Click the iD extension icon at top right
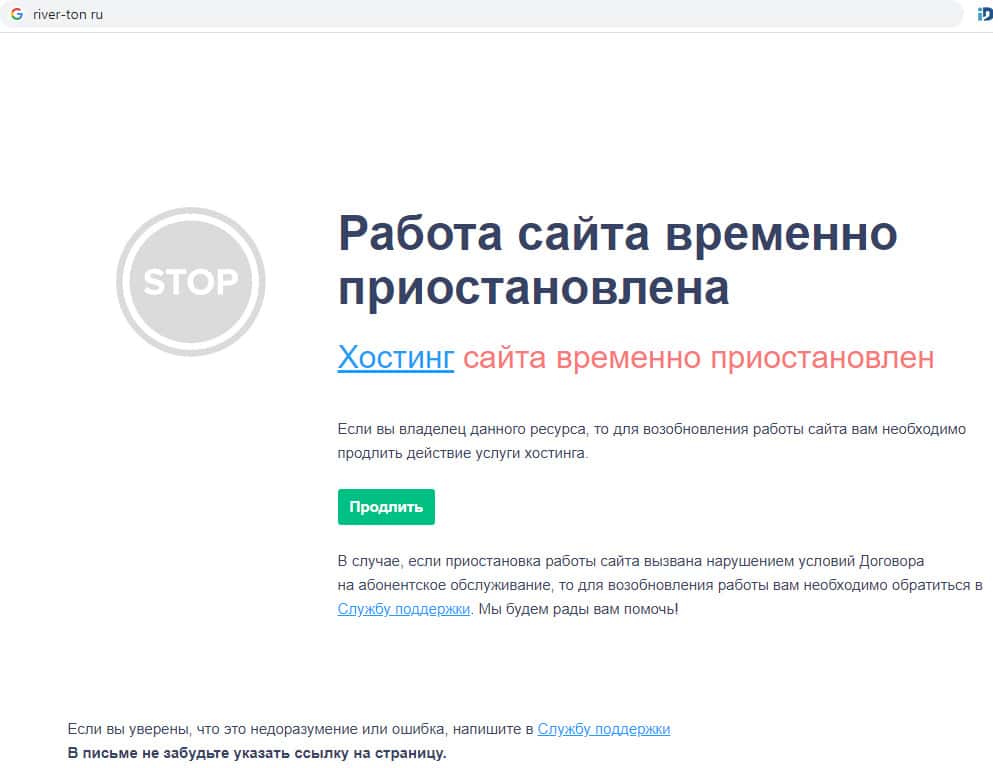The image size is (993, 768). point(984,15)
